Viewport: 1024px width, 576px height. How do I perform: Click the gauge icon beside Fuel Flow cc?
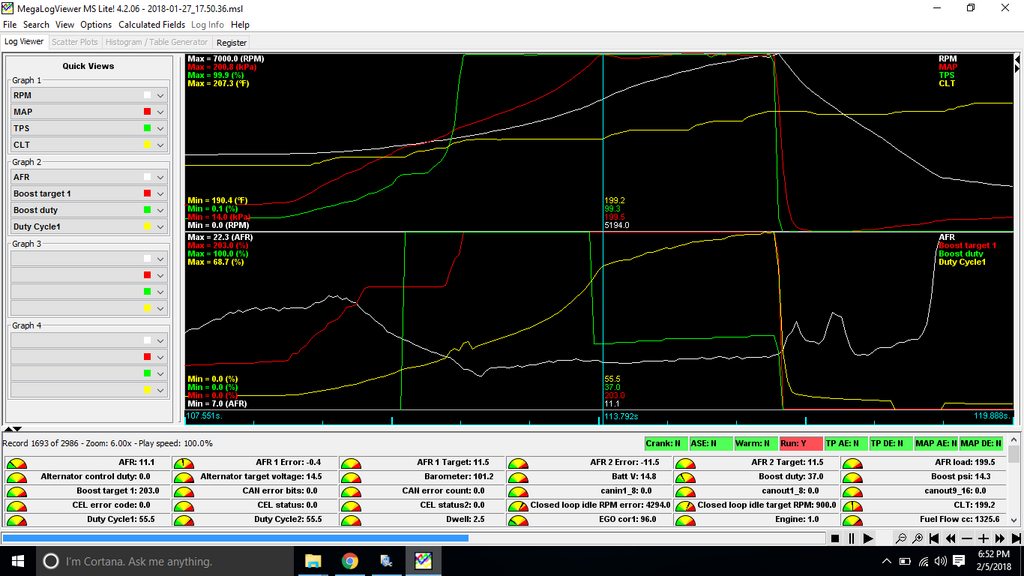852,520
